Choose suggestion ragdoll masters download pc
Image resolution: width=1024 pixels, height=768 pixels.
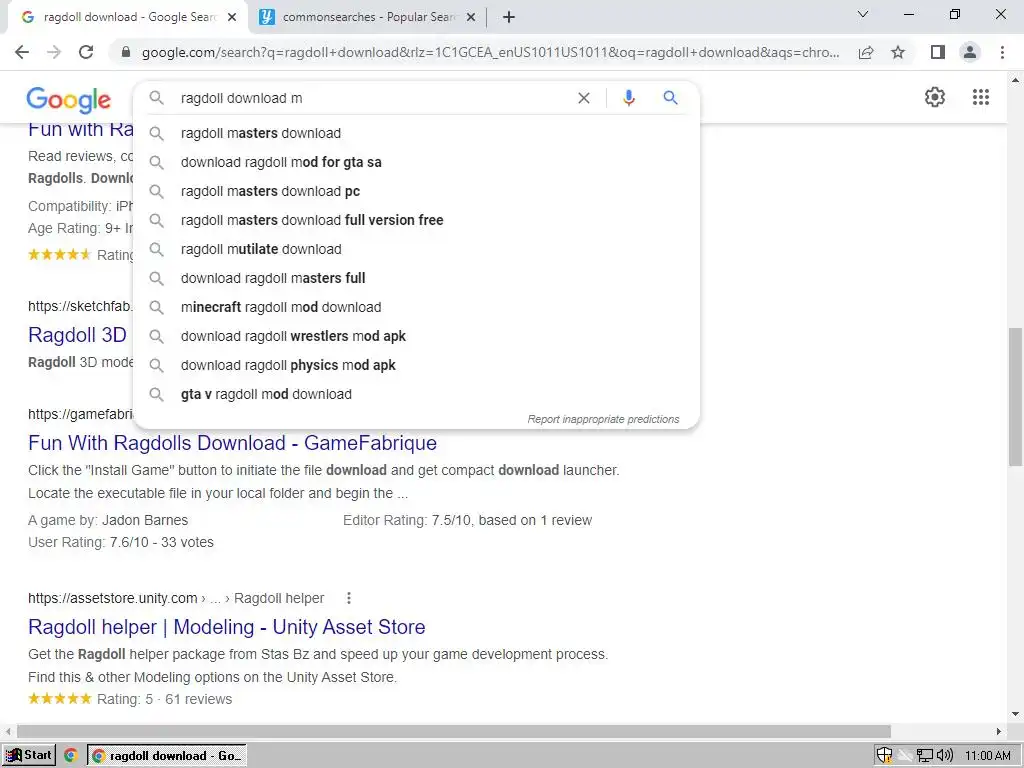click(x=416, y=191)
